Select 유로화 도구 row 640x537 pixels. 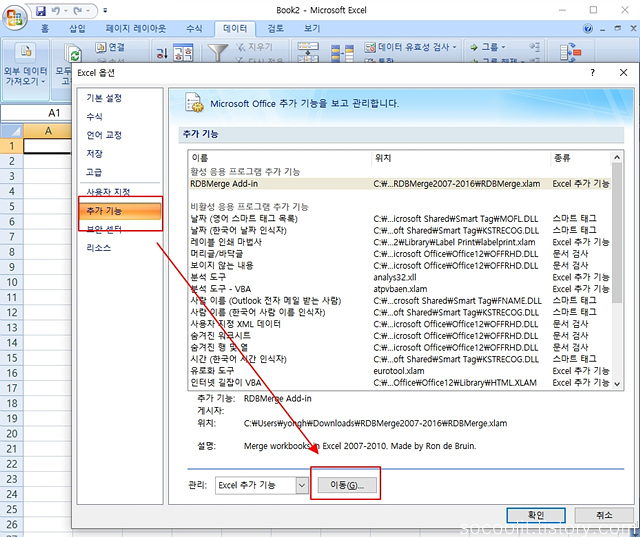[400, 371]
